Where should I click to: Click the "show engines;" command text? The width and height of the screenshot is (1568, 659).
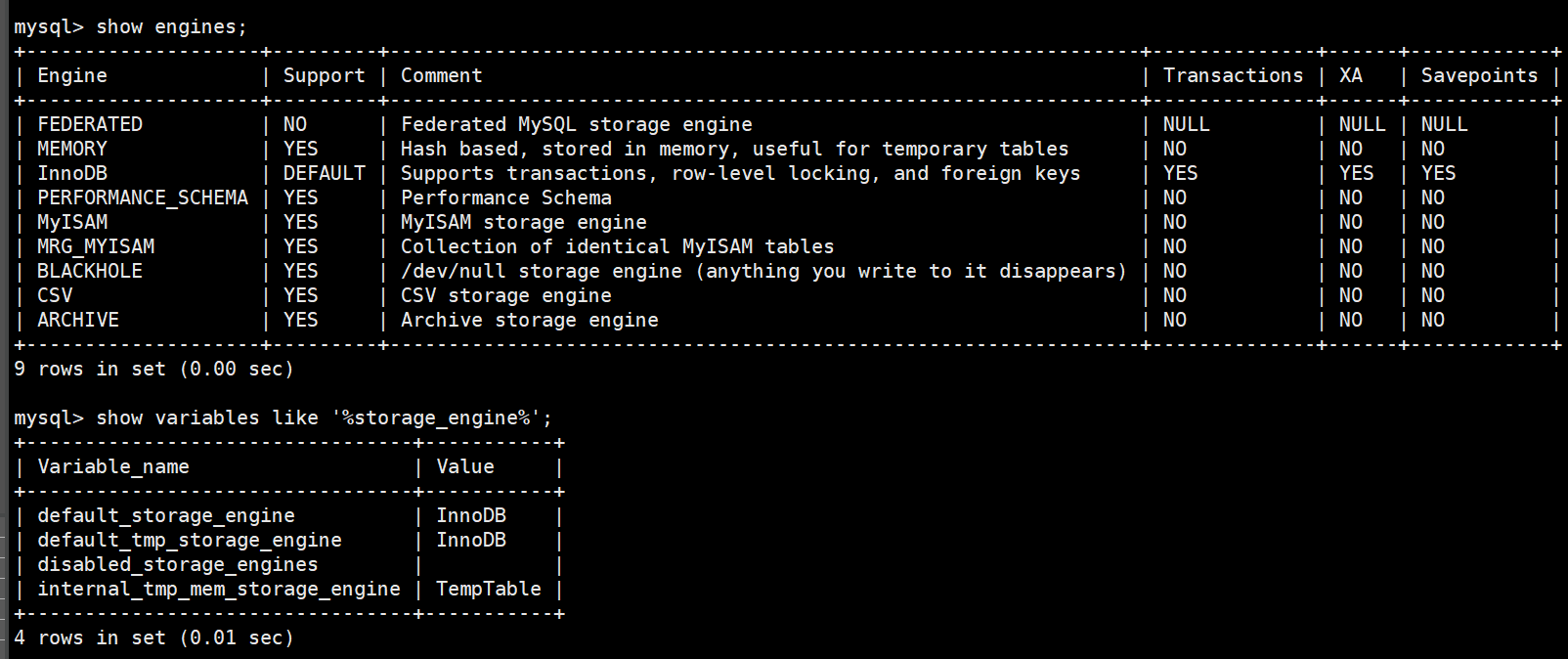(171, 27)
